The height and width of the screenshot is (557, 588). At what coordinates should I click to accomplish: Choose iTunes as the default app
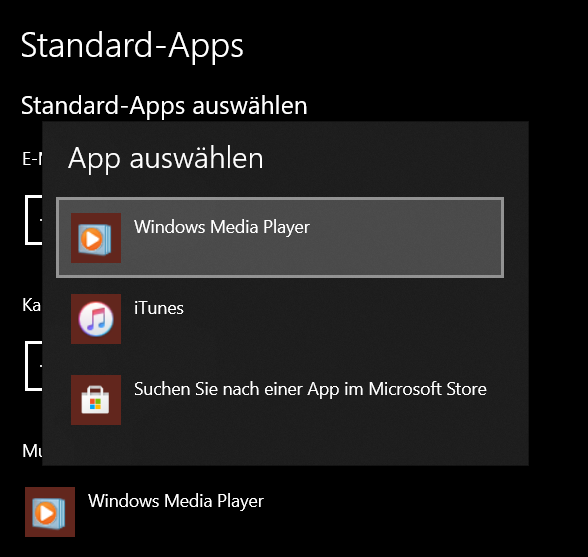point(280,318)
